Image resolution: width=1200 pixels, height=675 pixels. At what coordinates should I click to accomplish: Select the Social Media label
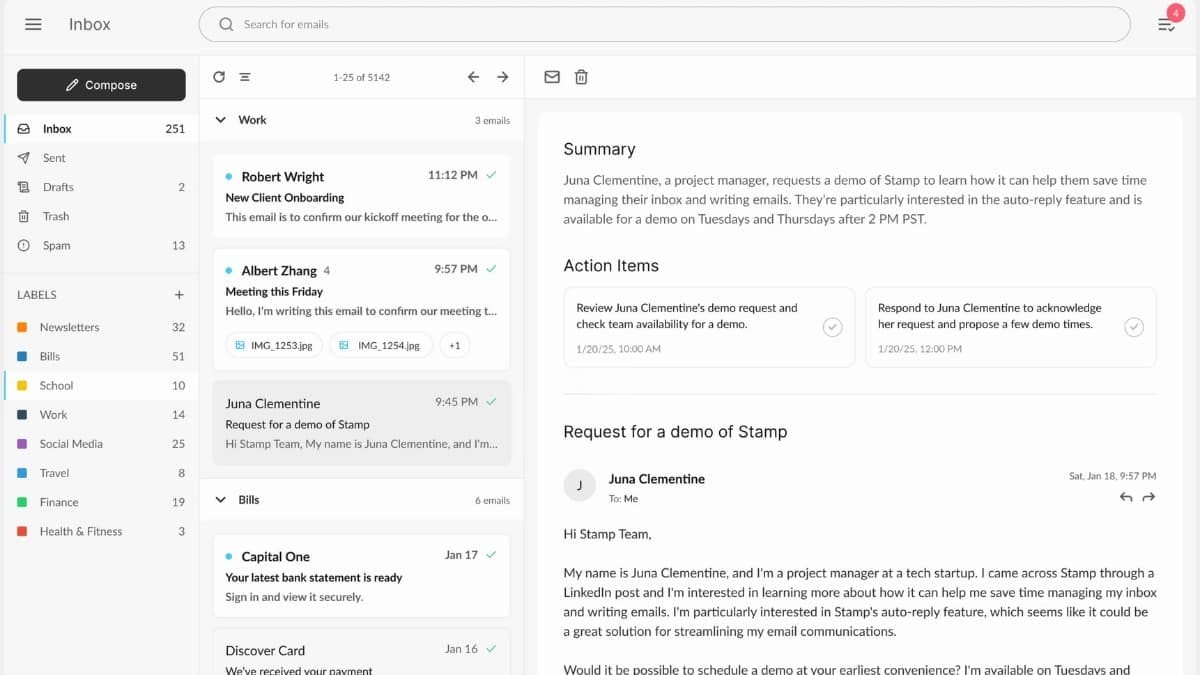101,444
